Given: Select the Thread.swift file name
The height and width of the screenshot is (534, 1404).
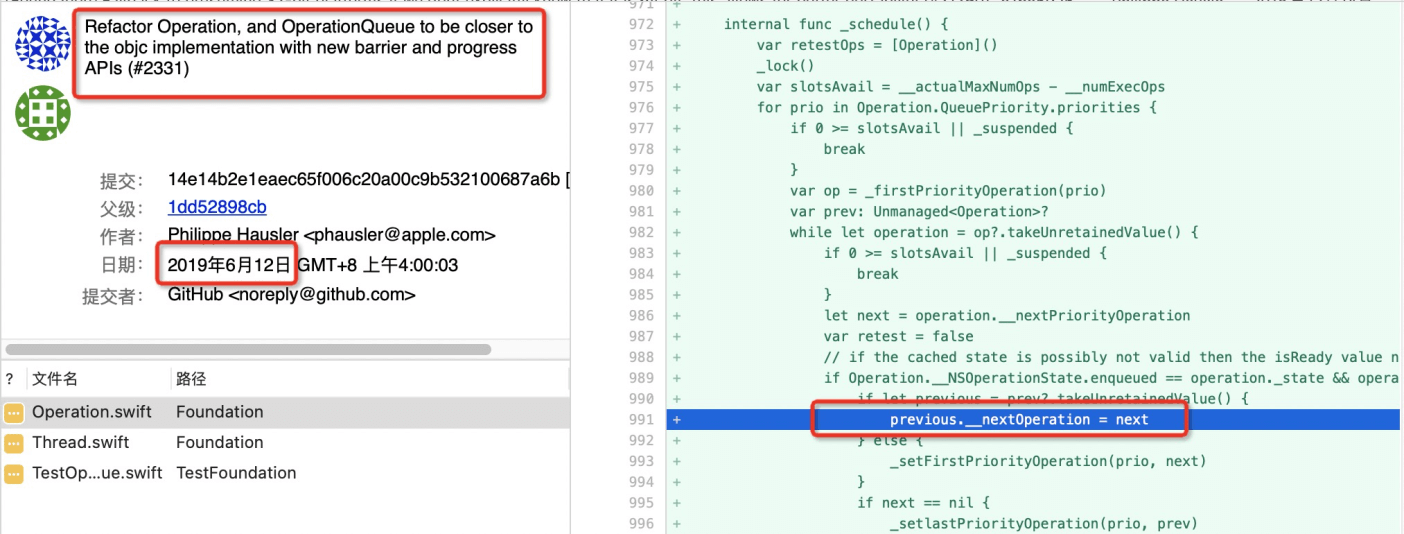Looking at the screenshot, I should pyautogui.click(x=80, y=443).
